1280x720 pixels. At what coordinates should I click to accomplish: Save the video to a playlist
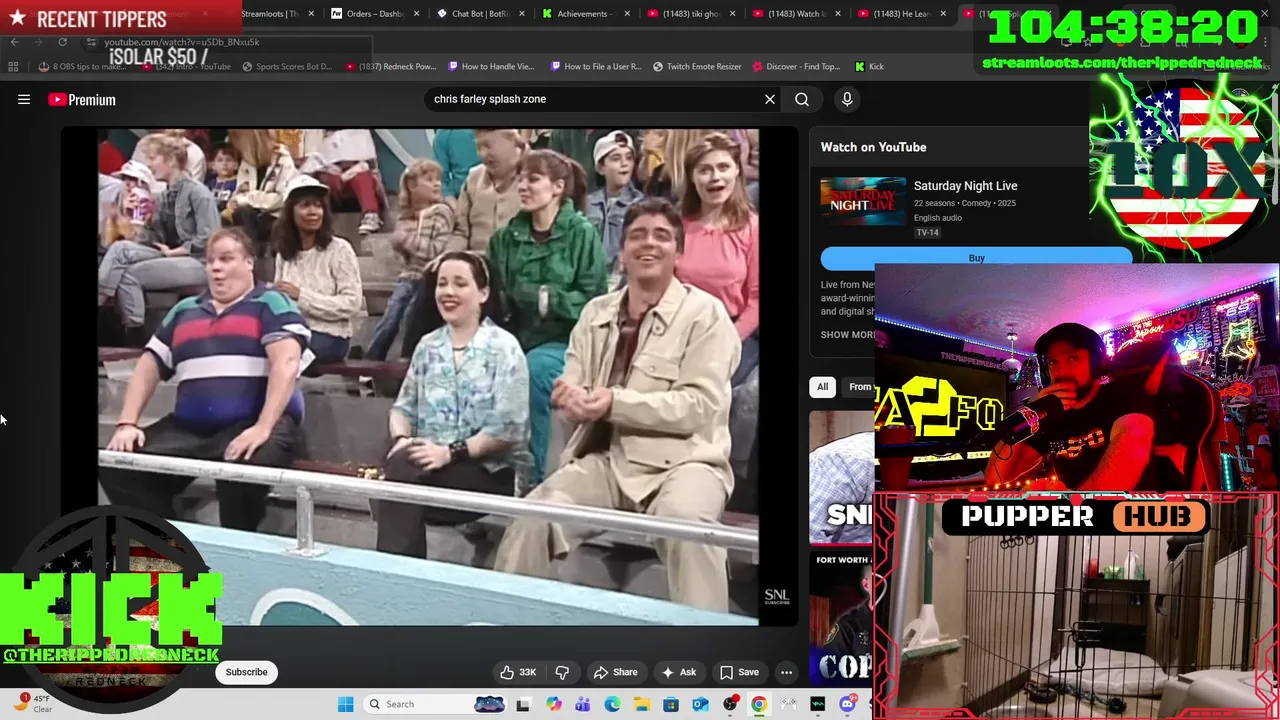point(740,672)
